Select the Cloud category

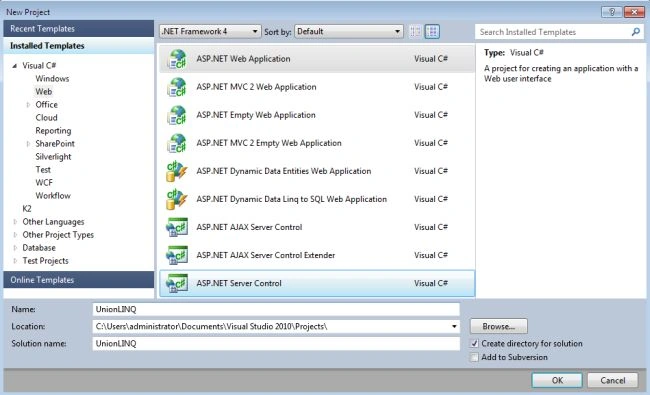click(x=46, y=118)
